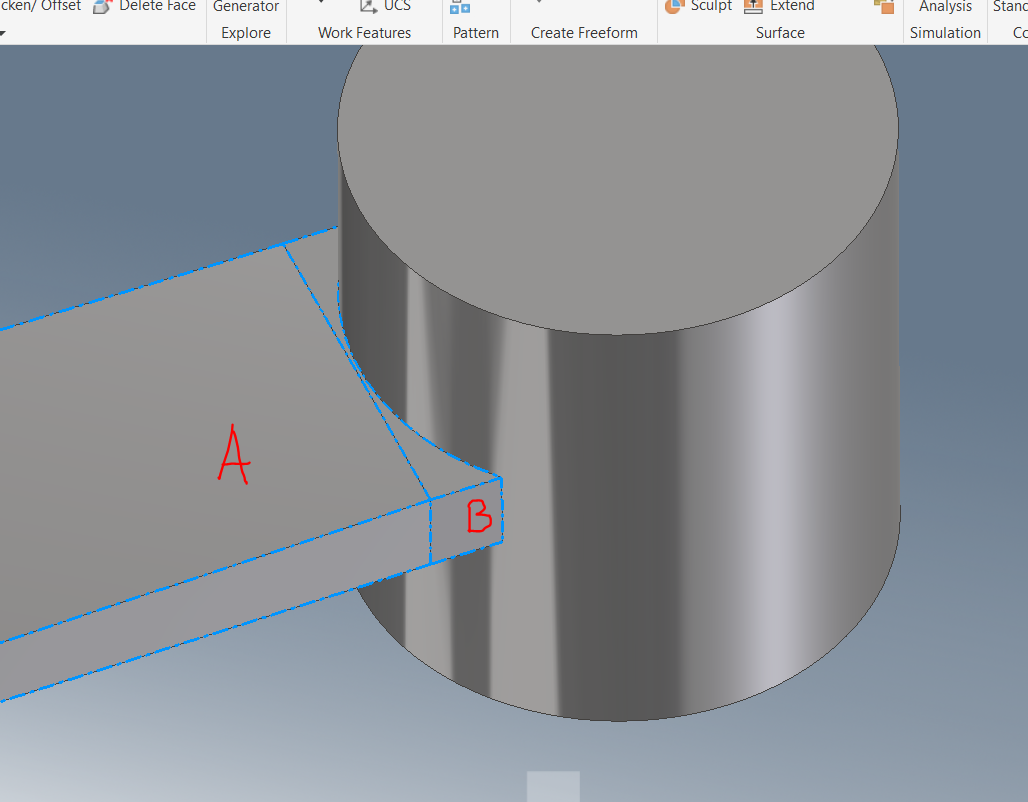1028x802 pixels.
Task: Click the small gray square at bottom center
Action: [x=553, y=788]
